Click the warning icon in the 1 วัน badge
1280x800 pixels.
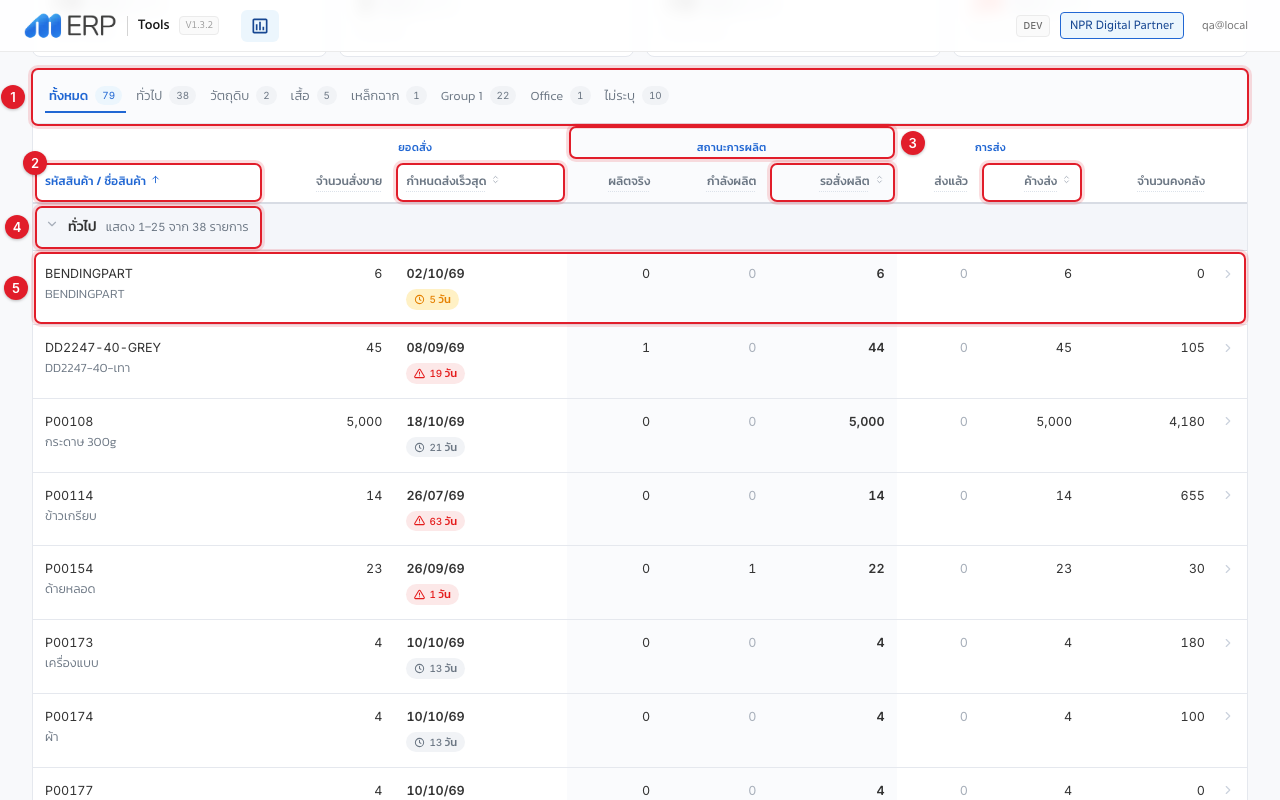[x=420, y=594]
